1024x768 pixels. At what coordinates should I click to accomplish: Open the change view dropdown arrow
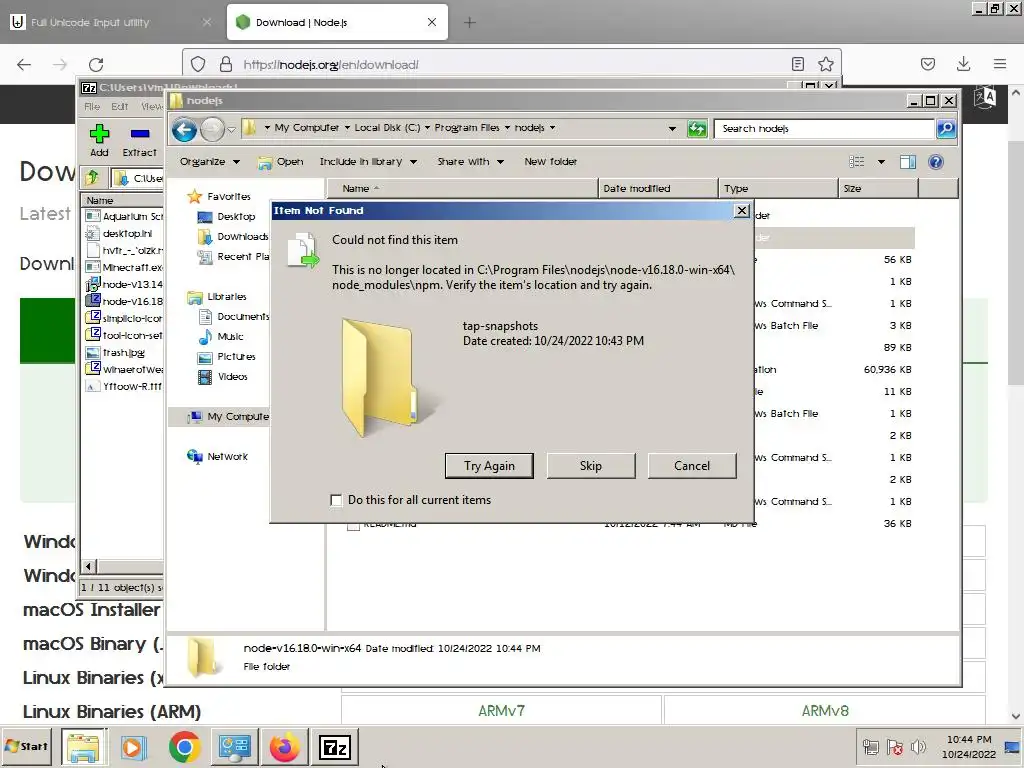click(x=881, y=162)
